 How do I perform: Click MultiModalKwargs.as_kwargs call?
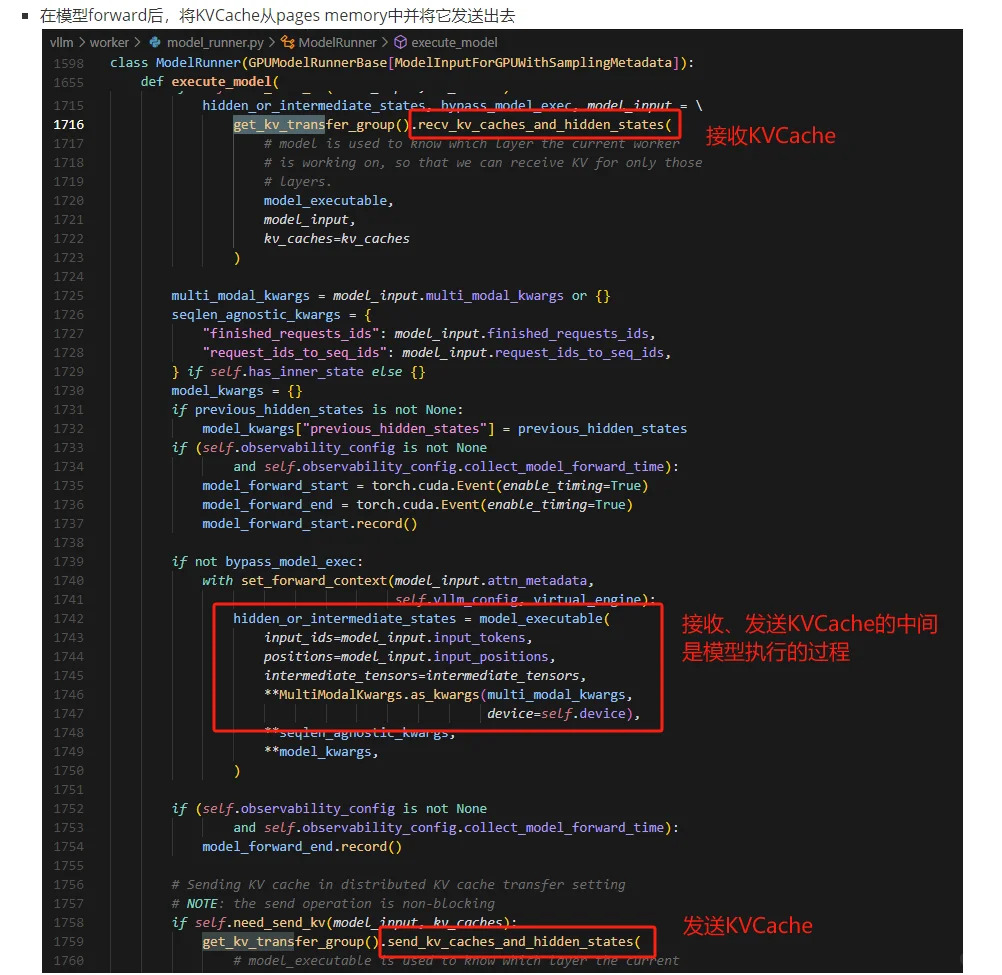point(379,695)
